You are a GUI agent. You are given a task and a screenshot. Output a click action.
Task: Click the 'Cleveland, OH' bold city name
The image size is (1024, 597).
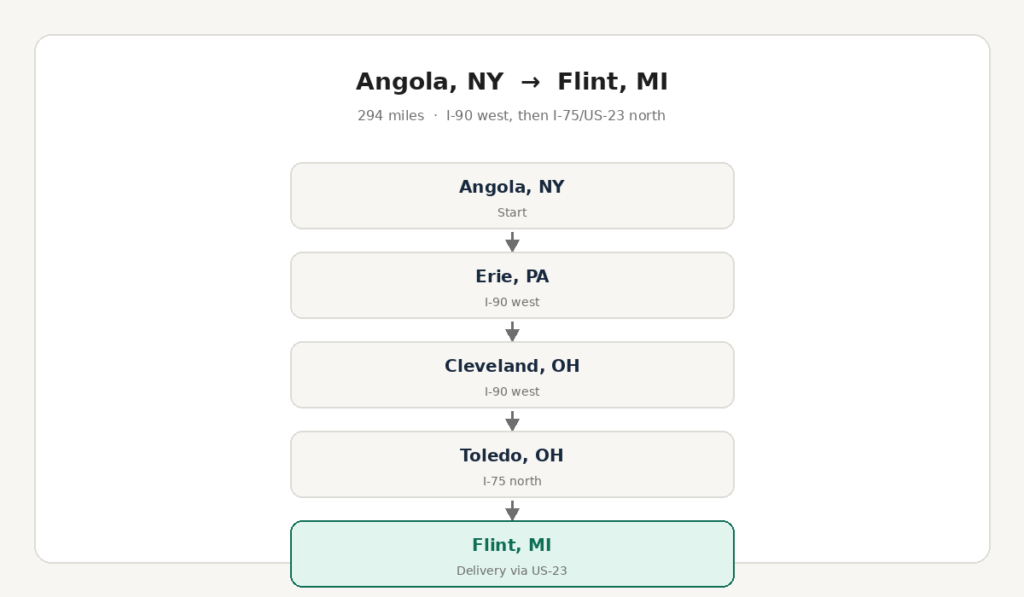[x=512, y=366]
